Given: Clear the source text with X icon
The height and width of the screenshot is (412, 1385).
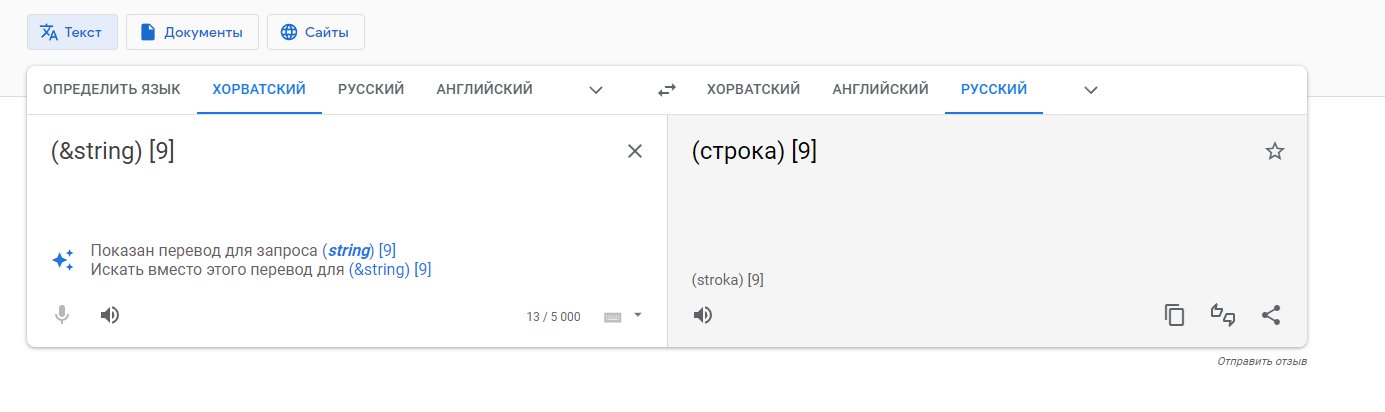Looking at the screenshot, I should 635,151.
